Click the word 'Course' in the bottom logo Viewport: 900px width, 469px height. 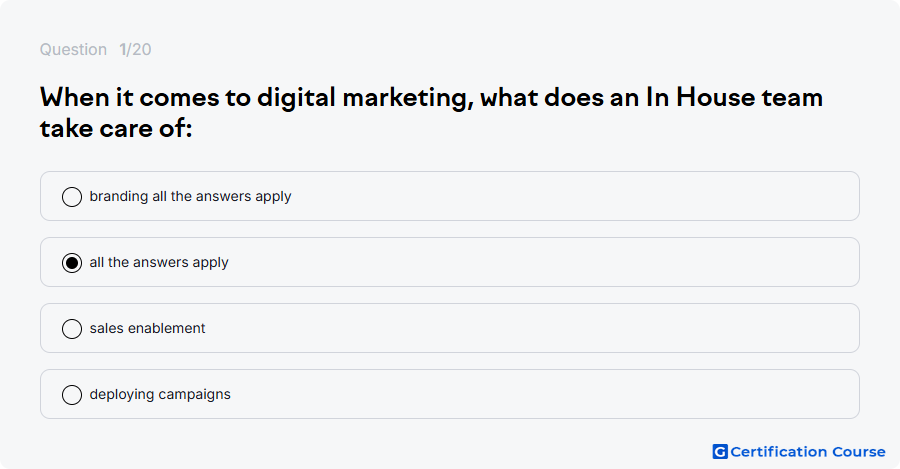859,452
